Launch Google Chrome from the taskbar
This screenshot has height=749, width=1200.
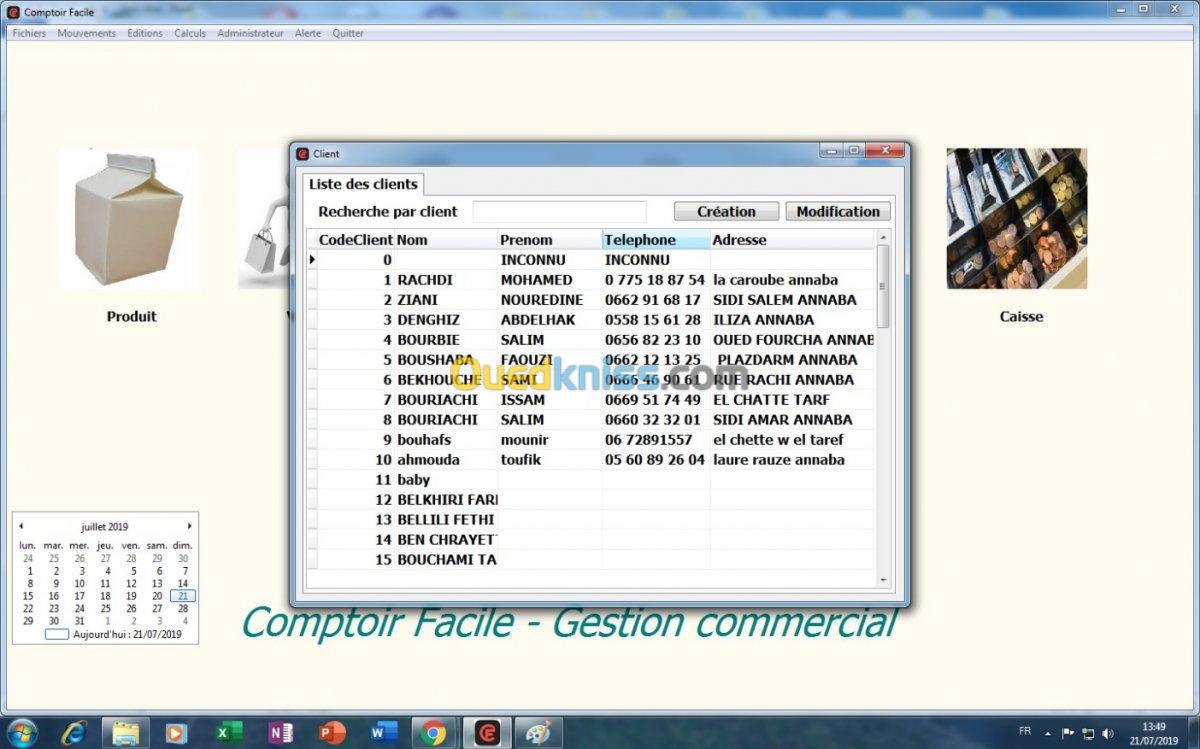tap(434, 733)
